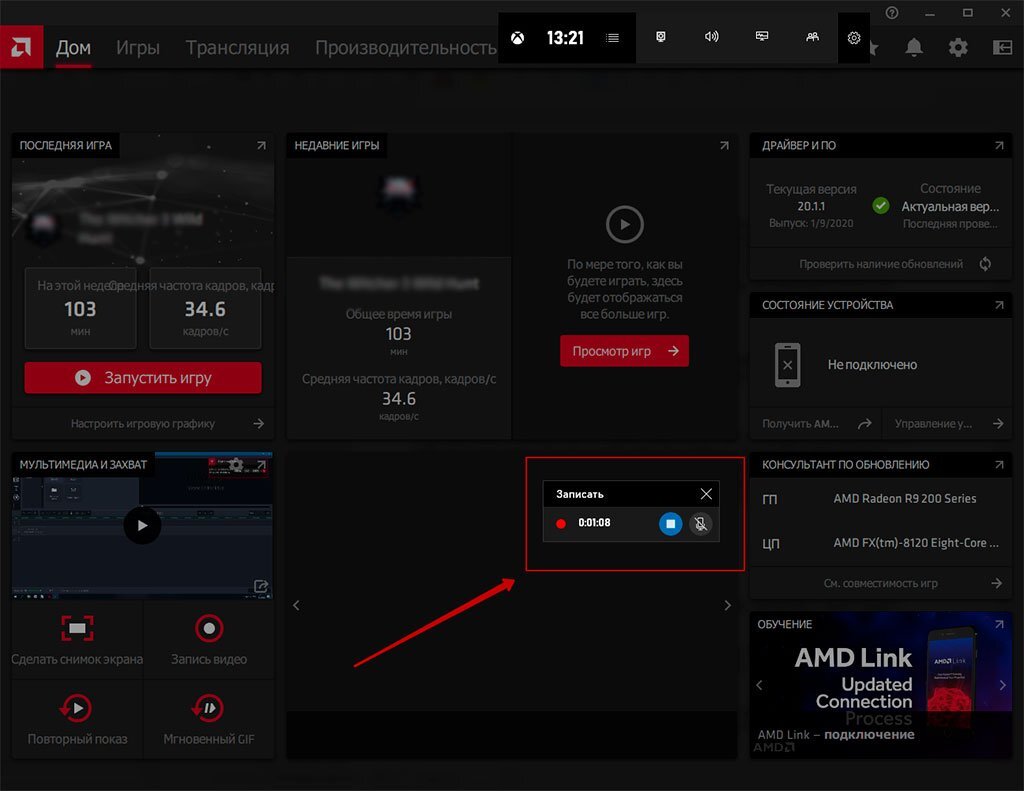Expand the Недавние игры panel
This screenshot has height=791, width=1024.
click(x=724, y=146)
